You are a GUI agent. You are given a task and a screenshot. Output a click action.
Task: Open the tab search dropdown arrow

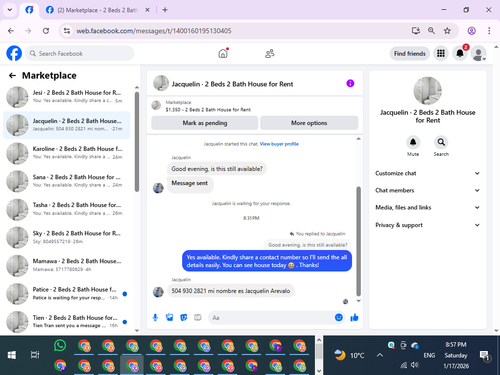pyautogui.click(x=10, y=10)
